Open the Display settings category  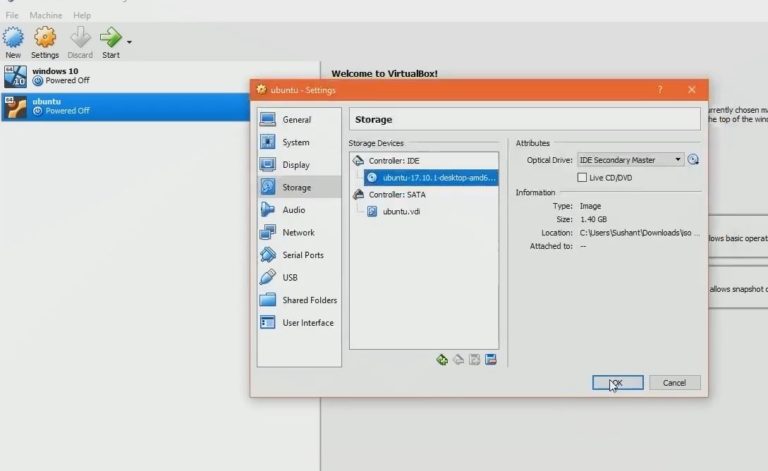point(299,165)
